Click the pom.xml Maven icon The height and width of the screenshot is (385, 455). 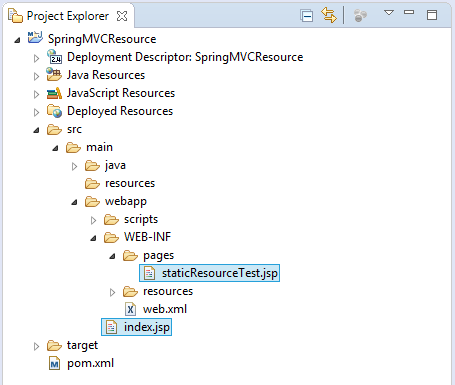click(54, 363)
